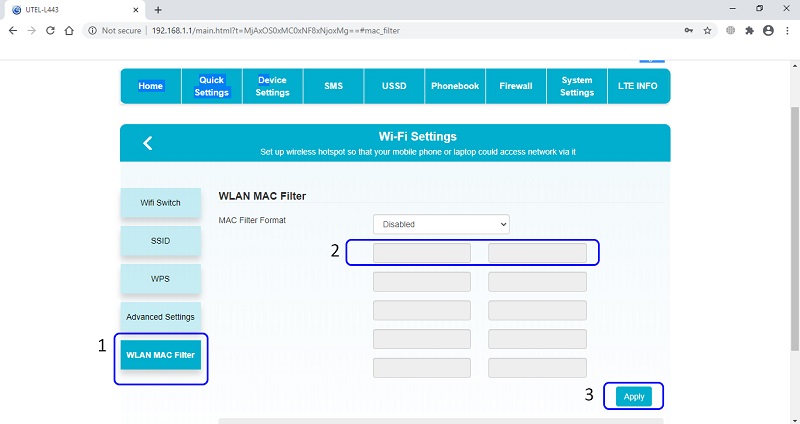Screen dimensions: 800x424
Task: Click the Wi-Fi Settings back chevron
Action: (x=147, y=143)
